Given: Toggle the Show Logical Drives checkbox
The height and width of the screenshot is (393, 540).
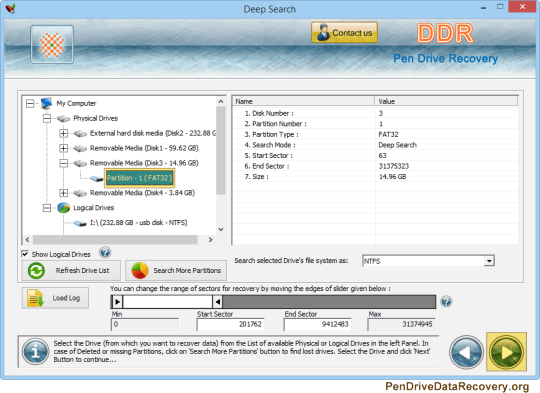Looking at the screenshot, I should tap(25, 254).
